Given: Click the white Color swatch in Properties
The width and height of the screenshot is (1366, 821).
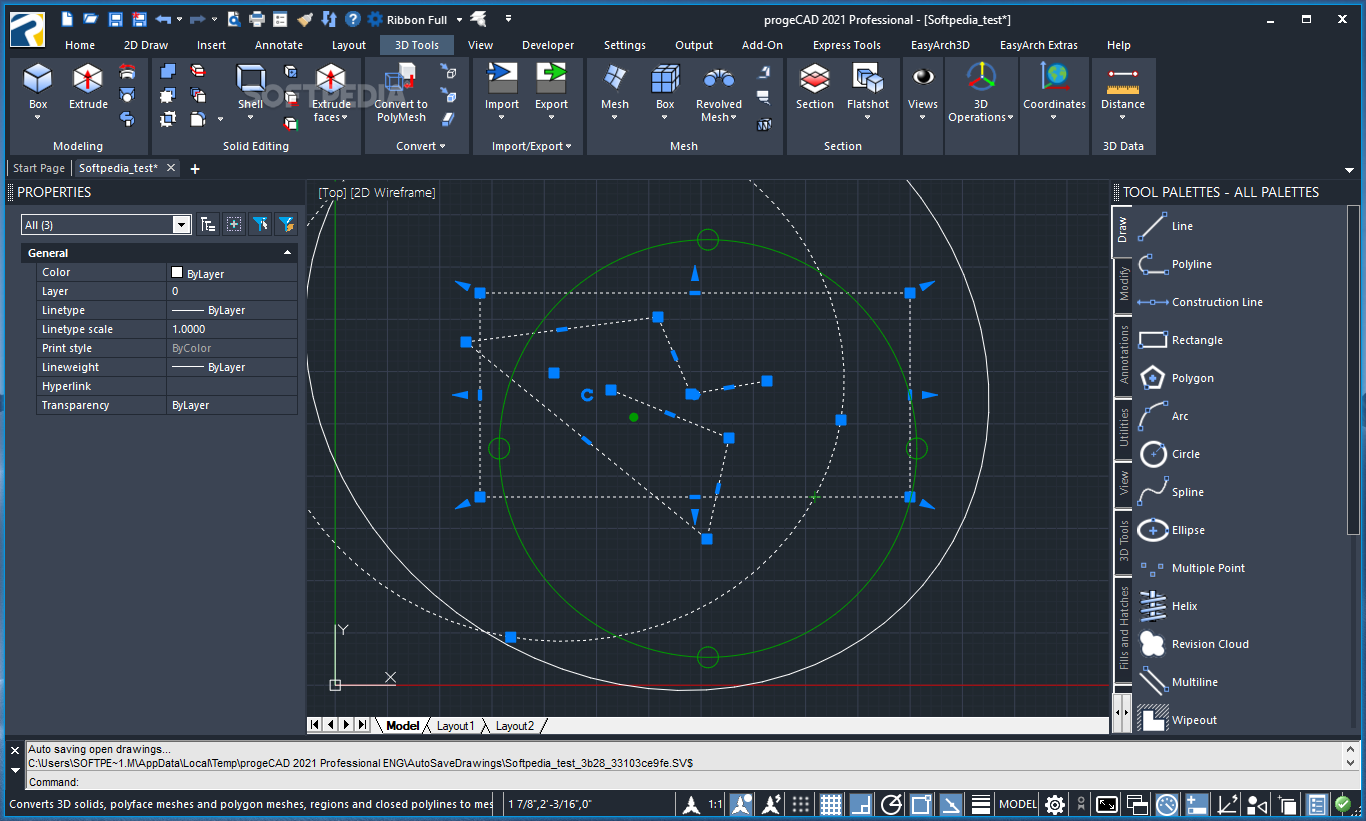Looking at the screenshot, I should (177, 272).
